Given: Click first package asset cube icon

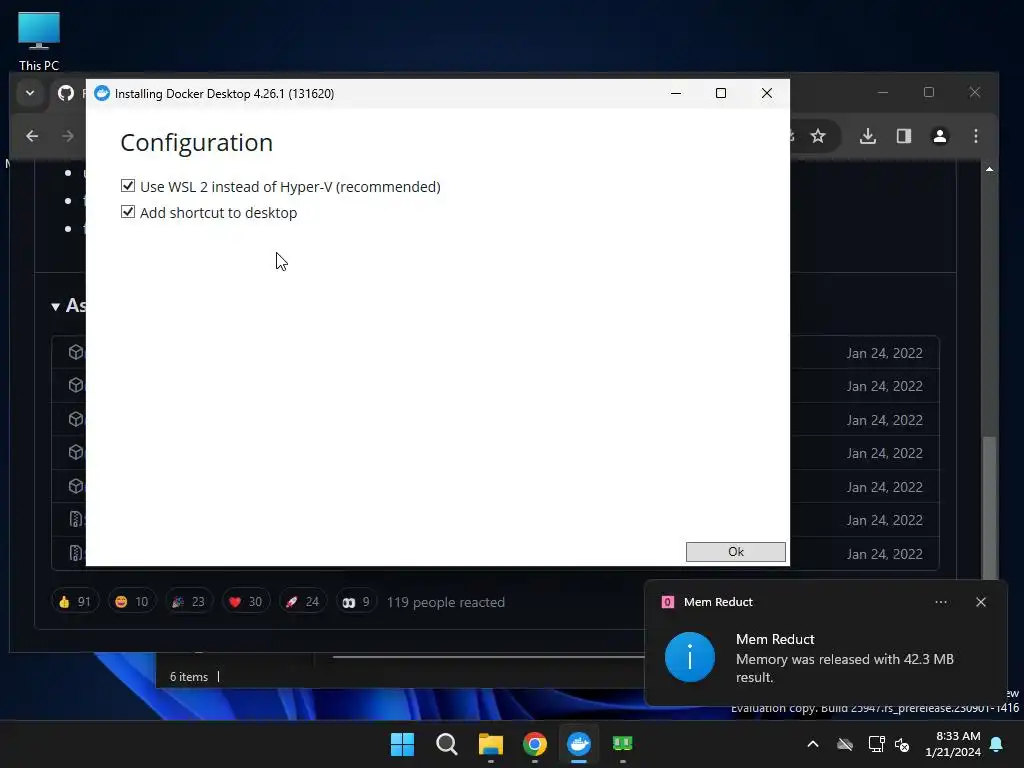Looking at the screenshot, I should (76, 352).
